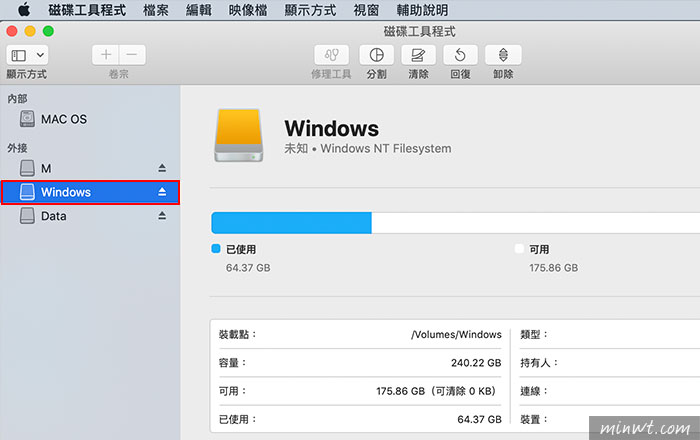Open the 視窗 menu
Image resolution: width=700 pixels, height=440 pixels.
(x=366, y=10)
